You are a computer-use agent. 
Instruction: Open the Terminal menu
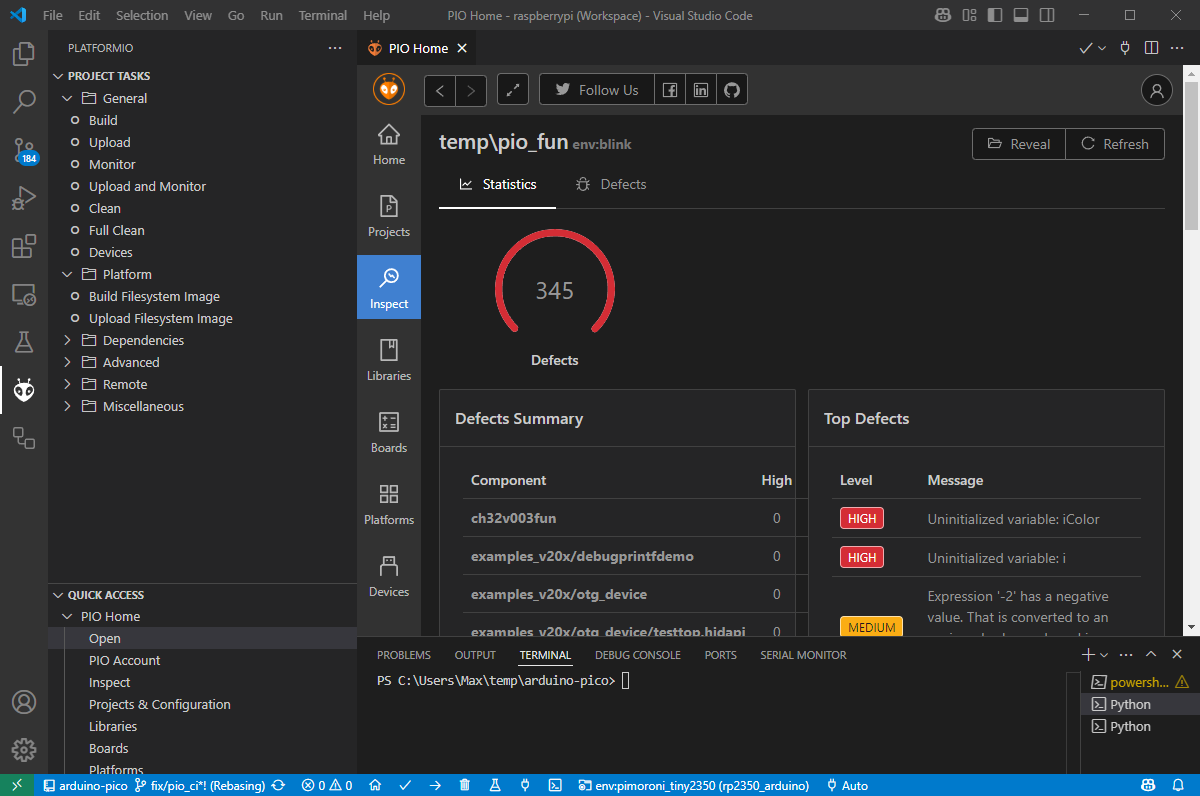tap(323, 16)
